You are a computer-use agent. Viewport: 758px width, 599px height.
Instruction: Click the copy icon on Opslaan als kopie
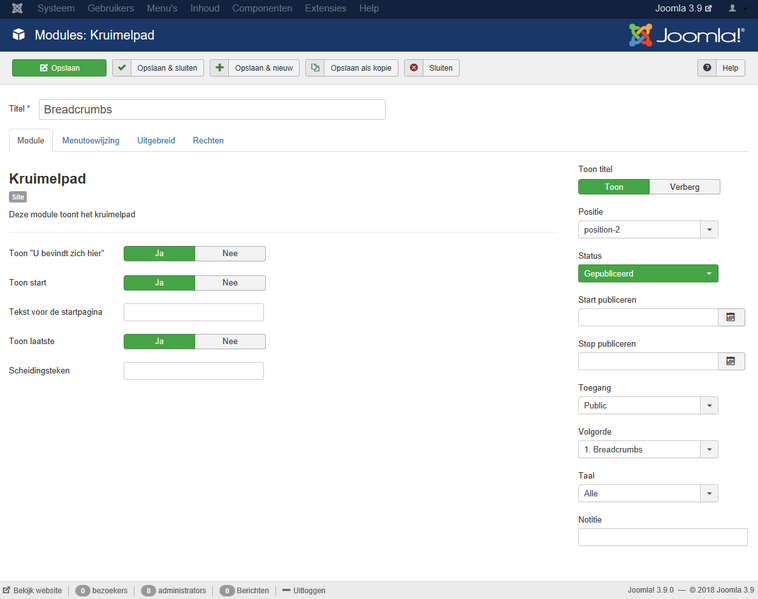pos(315,68)
